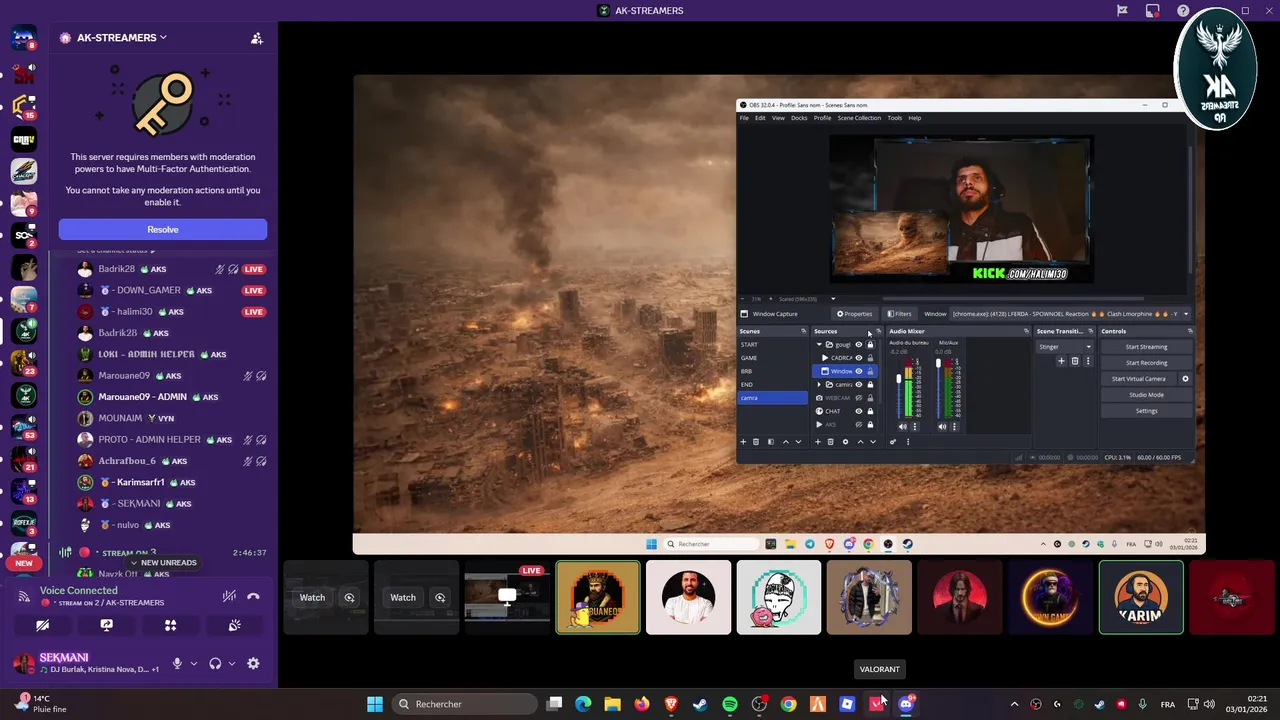Viewport: 1280px width, 720px height.
Task: Open the connection quality icon beside Voice Connected
Action: [x=24, y=596]
